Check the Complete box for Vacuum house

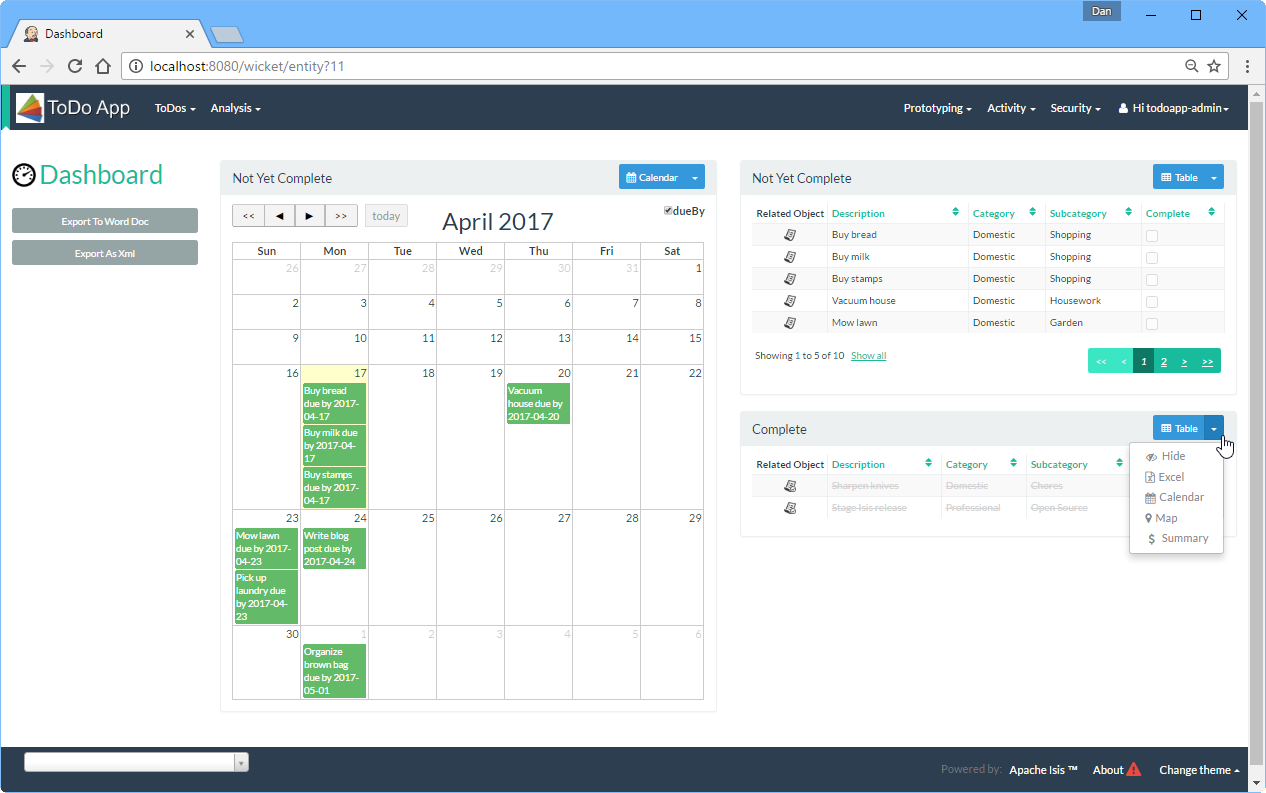[1152, 301]
